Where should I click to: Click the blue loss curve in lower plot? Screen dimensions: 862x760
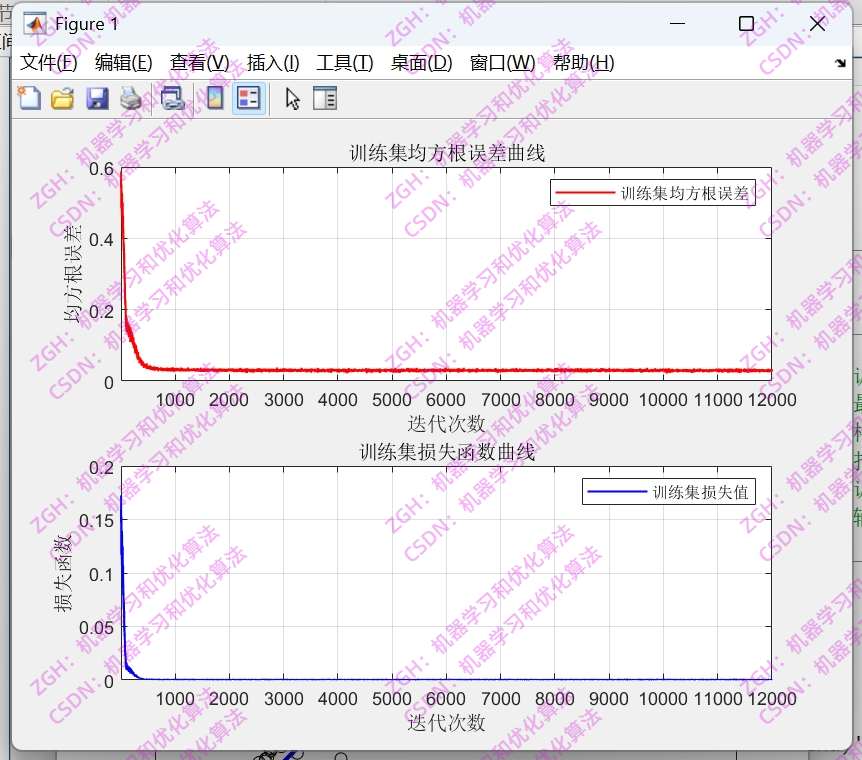(446, 679)
